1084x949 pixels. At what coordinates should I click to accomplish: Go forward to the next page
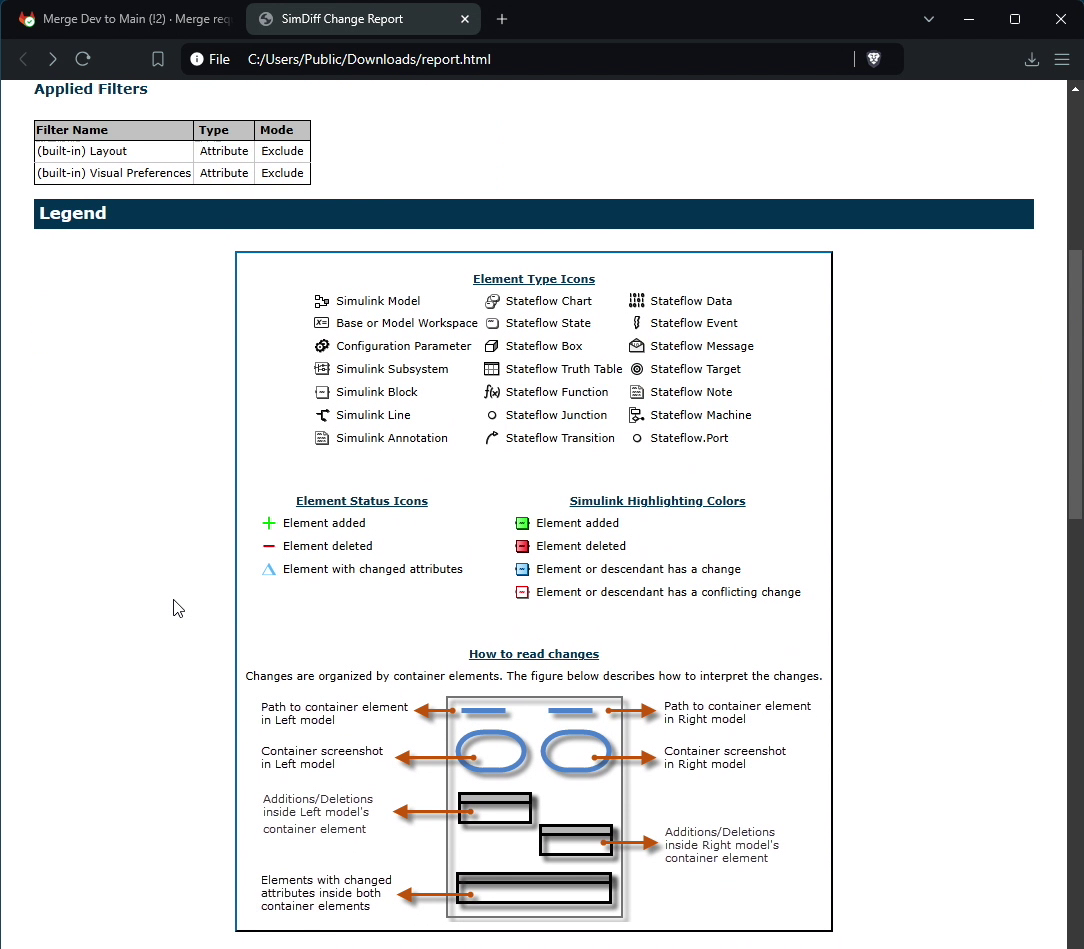[53, 59]
